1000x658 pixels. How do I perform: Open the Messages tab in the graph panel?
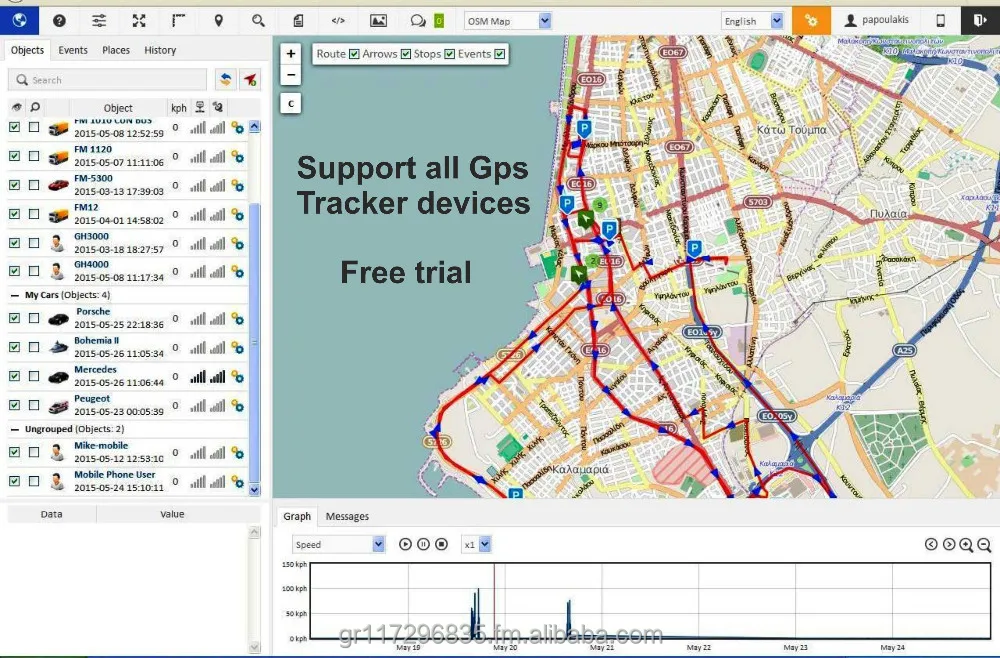click(x=347, y=516)
